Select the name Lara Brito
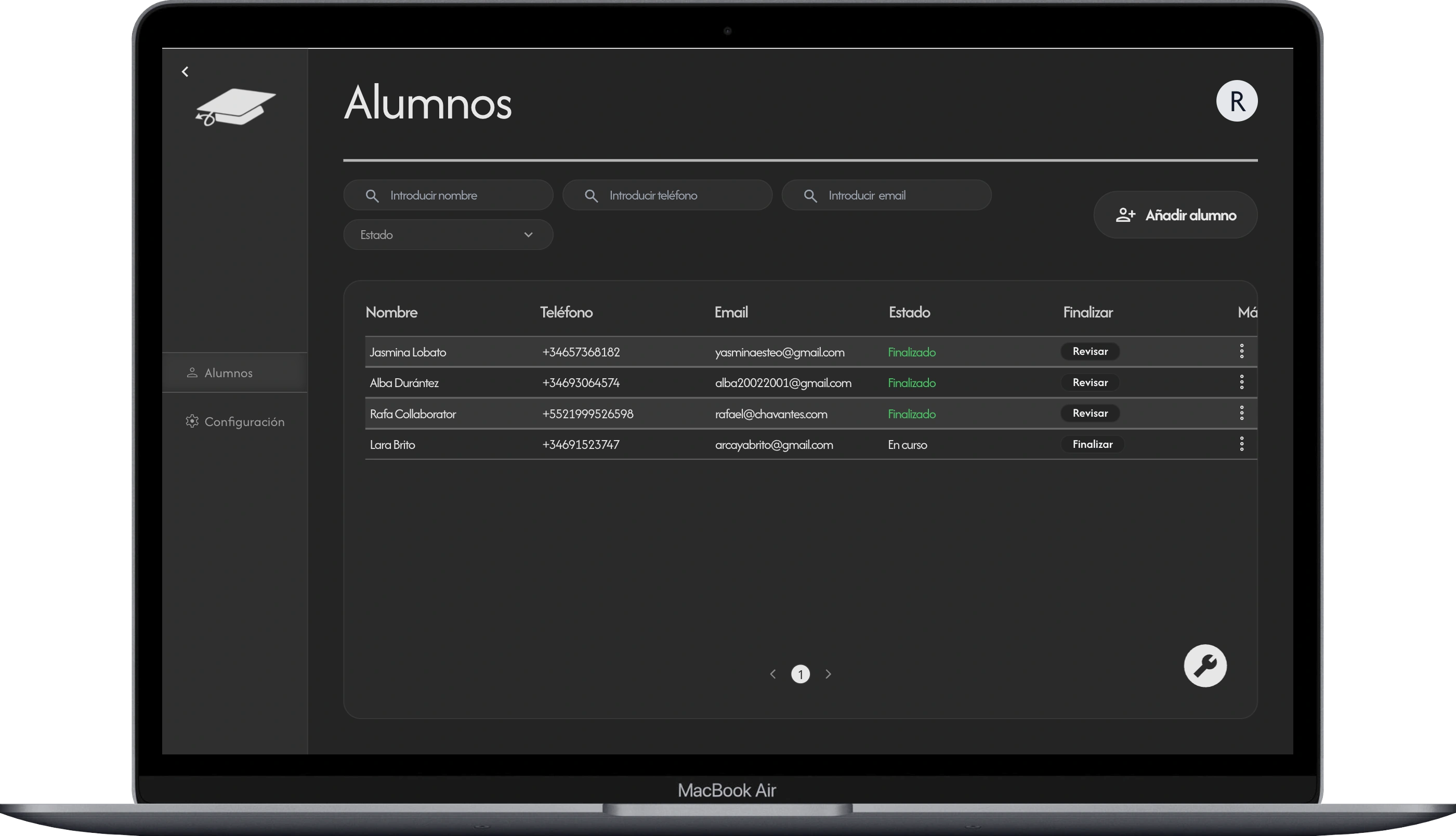Screen dimensions: 1456x836 392,445
